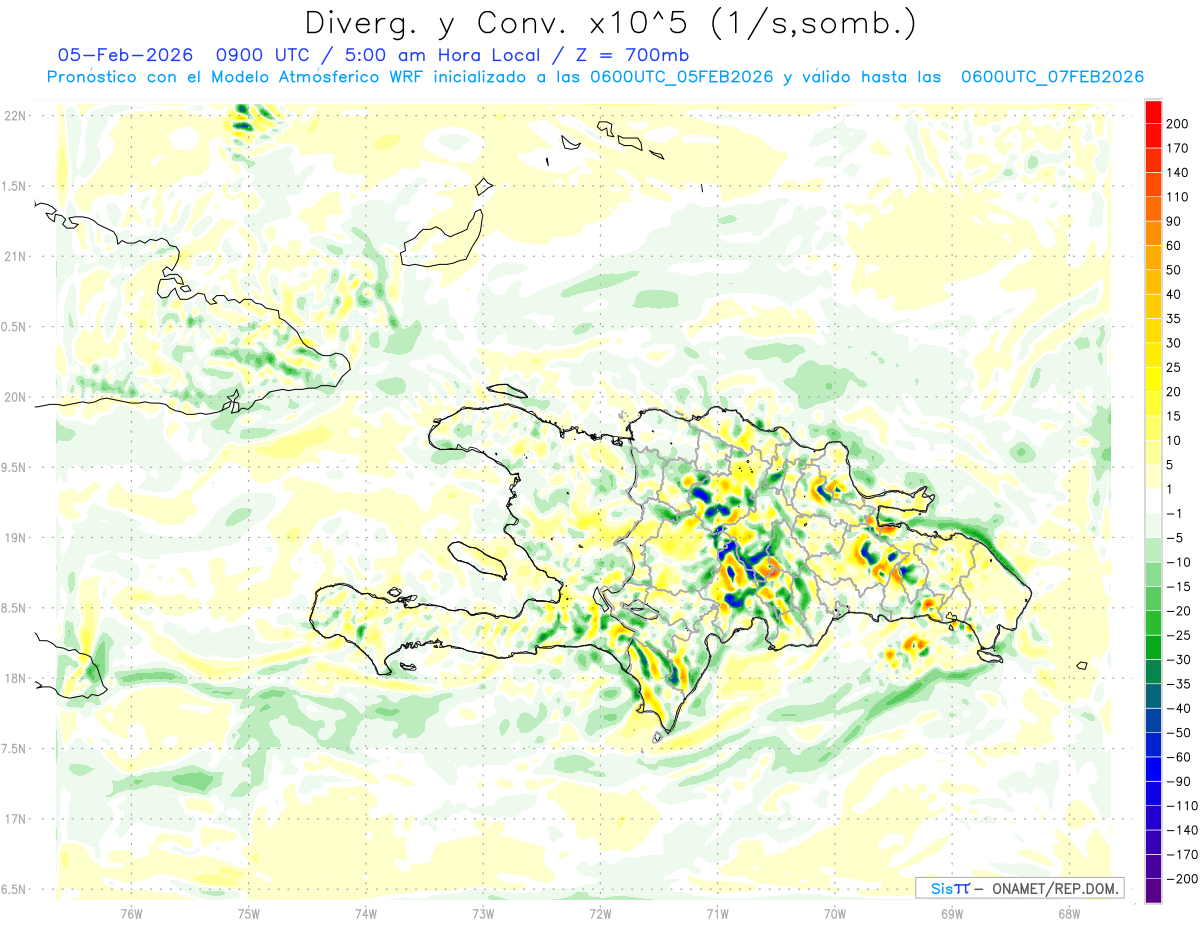Image resolution: width=1200 pixels, height=927 pixels.
Task: Click the '68W' longitude label
Action: [1069, 914]
